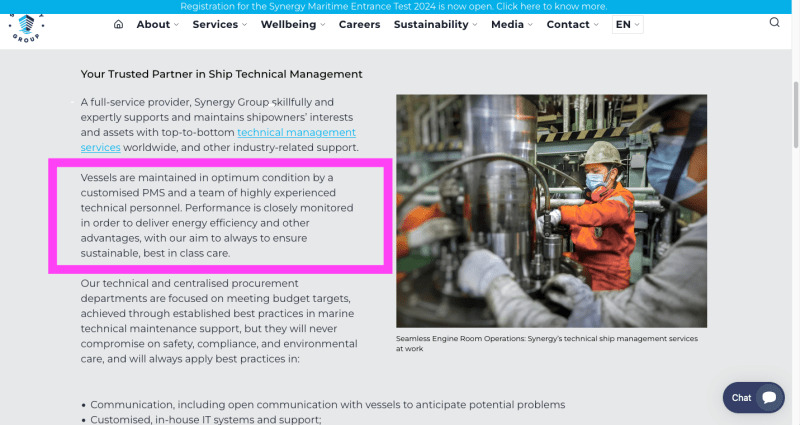
Task: Open the Sustainability menu item
Action: (431, 24)
